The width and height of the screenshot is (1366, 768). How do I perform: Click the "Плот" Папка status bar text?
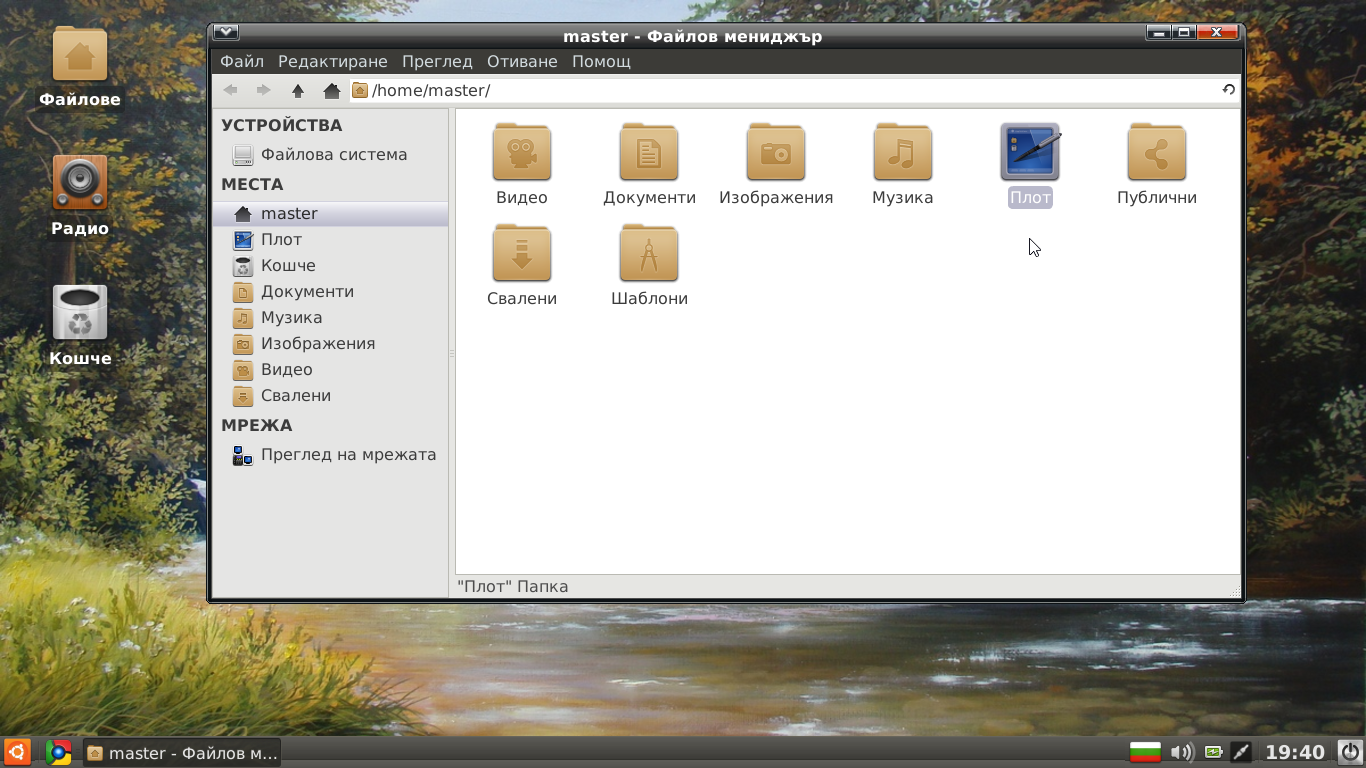click(x=512, y=587)
